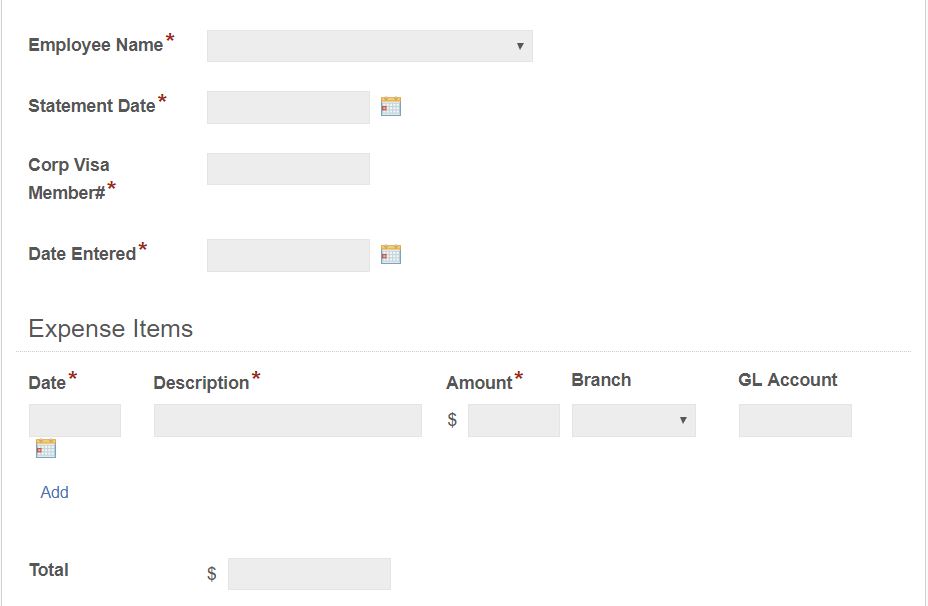Expand the Employee Name dropdown
This screenshot has height=606, width=928.
click(370, 46)
